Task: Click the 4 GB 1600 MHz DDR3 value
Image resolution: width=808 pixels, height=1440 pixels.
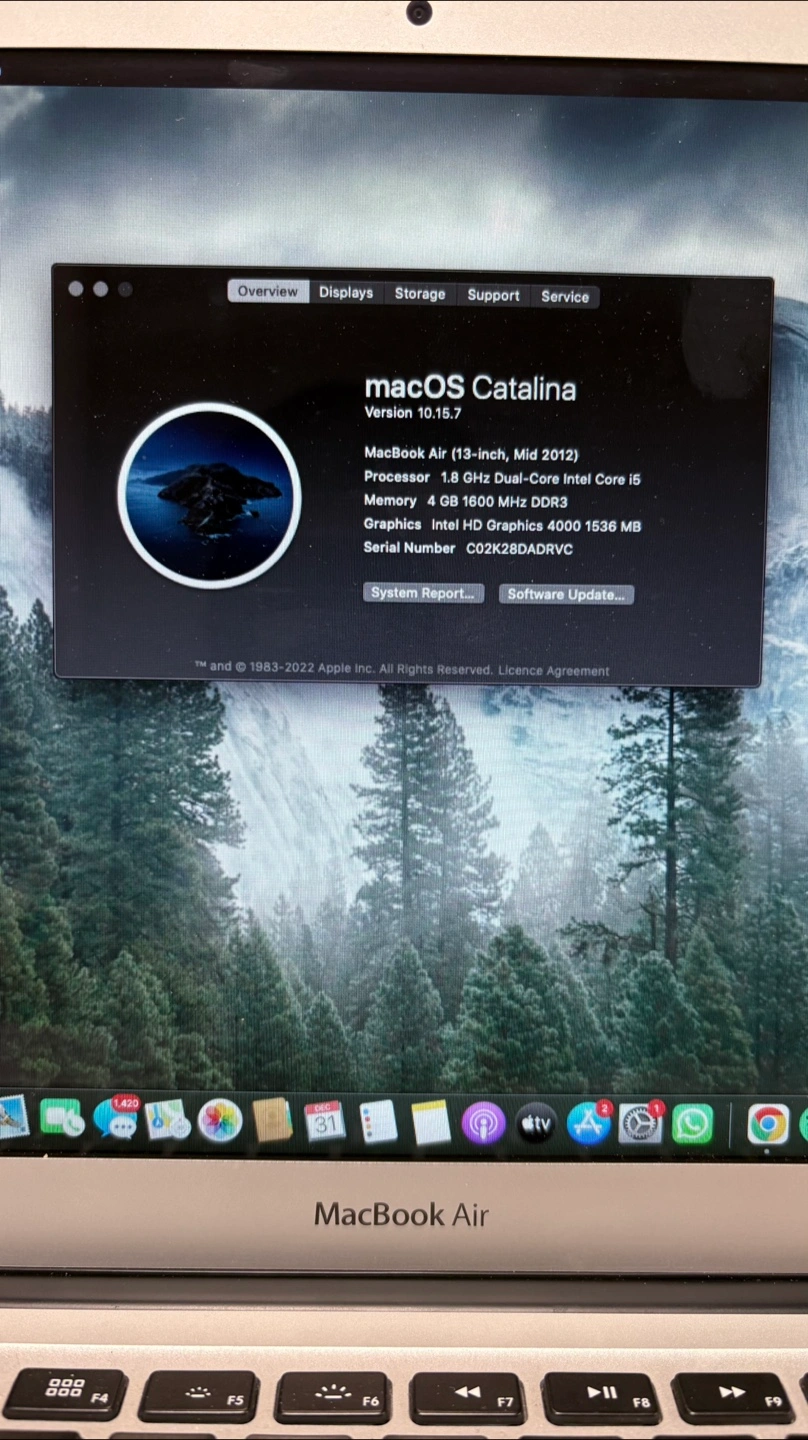Action: [497, 502]
